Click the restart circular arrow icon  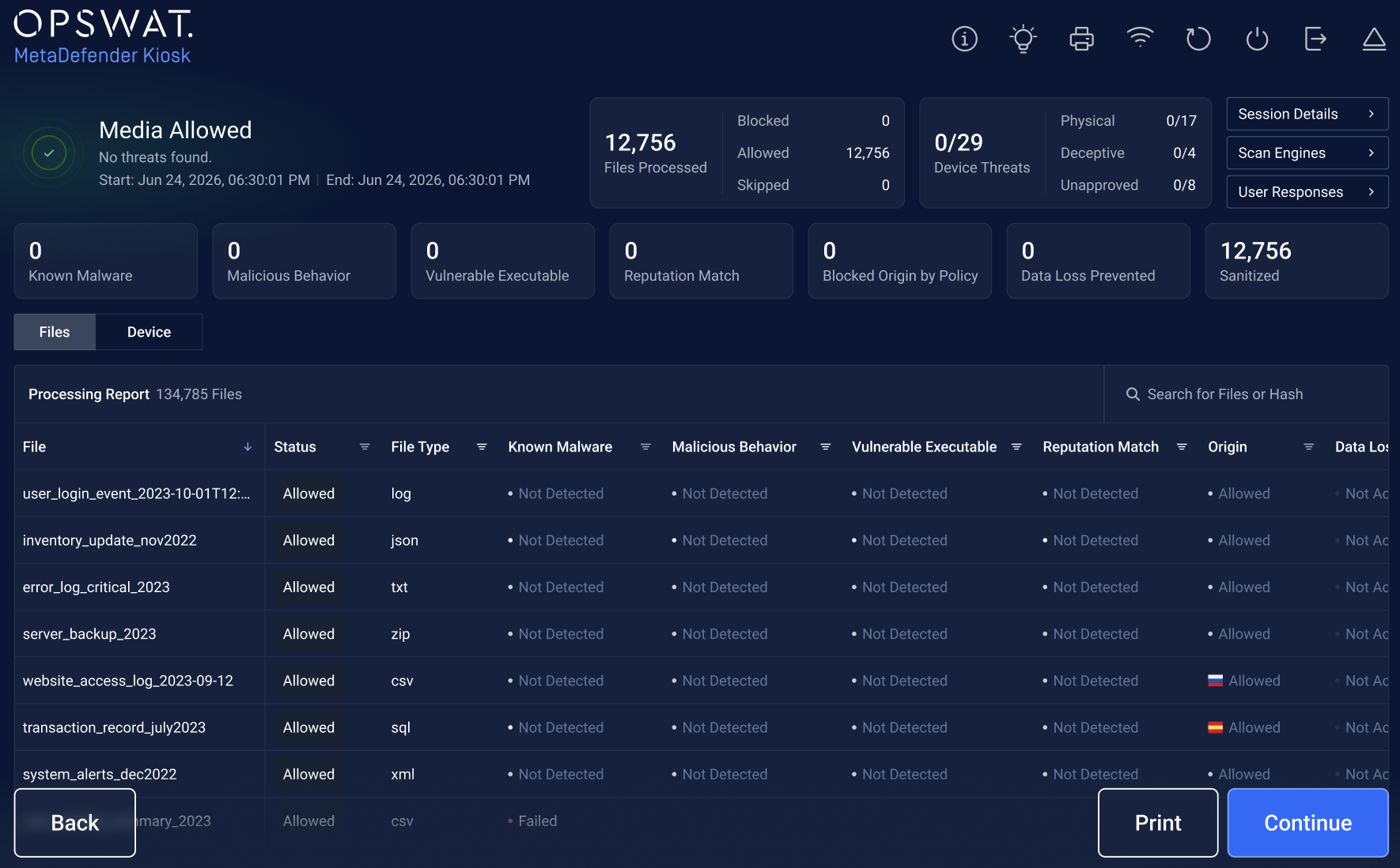coord(1198,38)
